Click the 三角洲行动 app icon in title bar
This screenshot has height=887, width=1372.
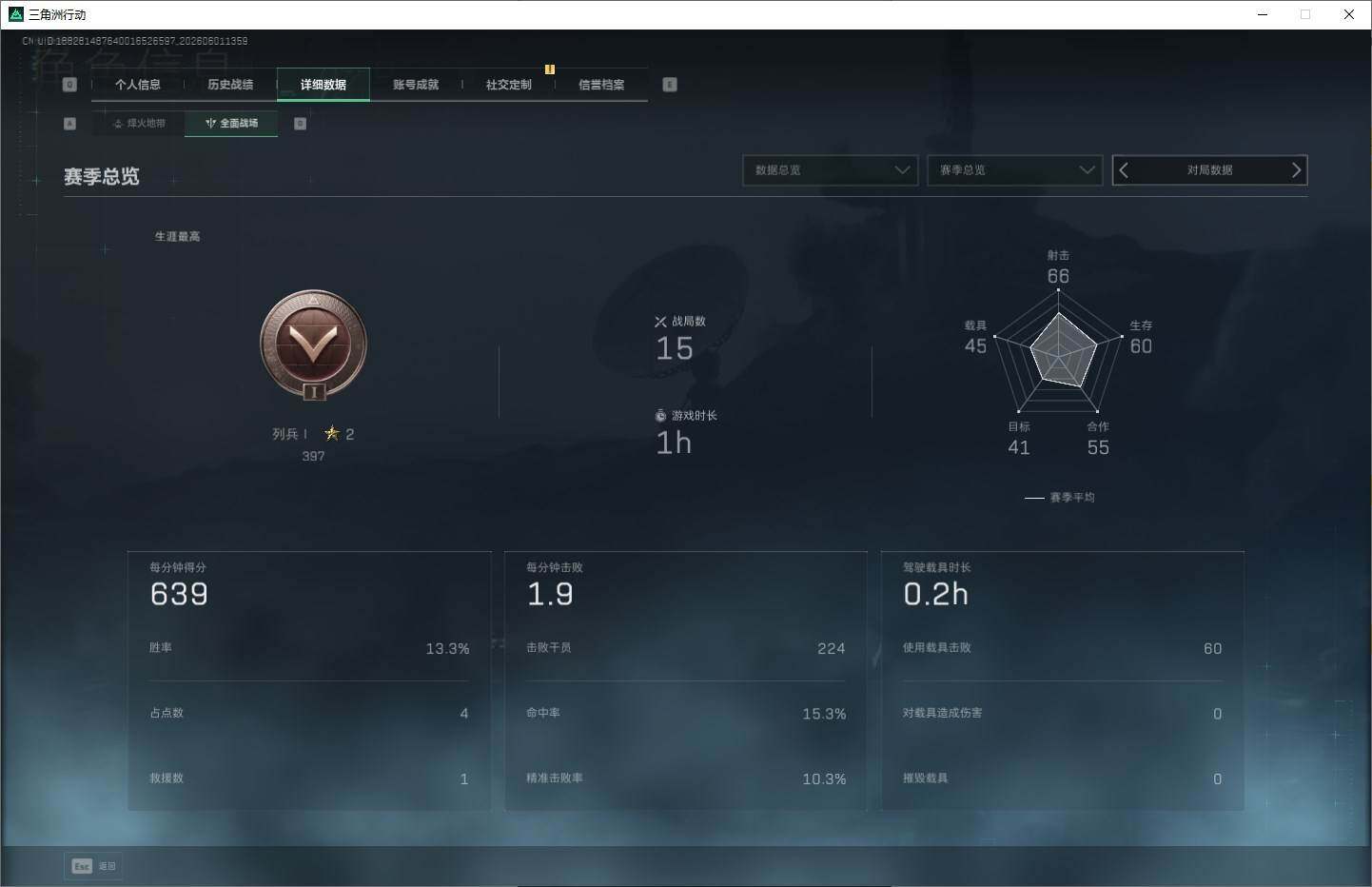(15, 14)
